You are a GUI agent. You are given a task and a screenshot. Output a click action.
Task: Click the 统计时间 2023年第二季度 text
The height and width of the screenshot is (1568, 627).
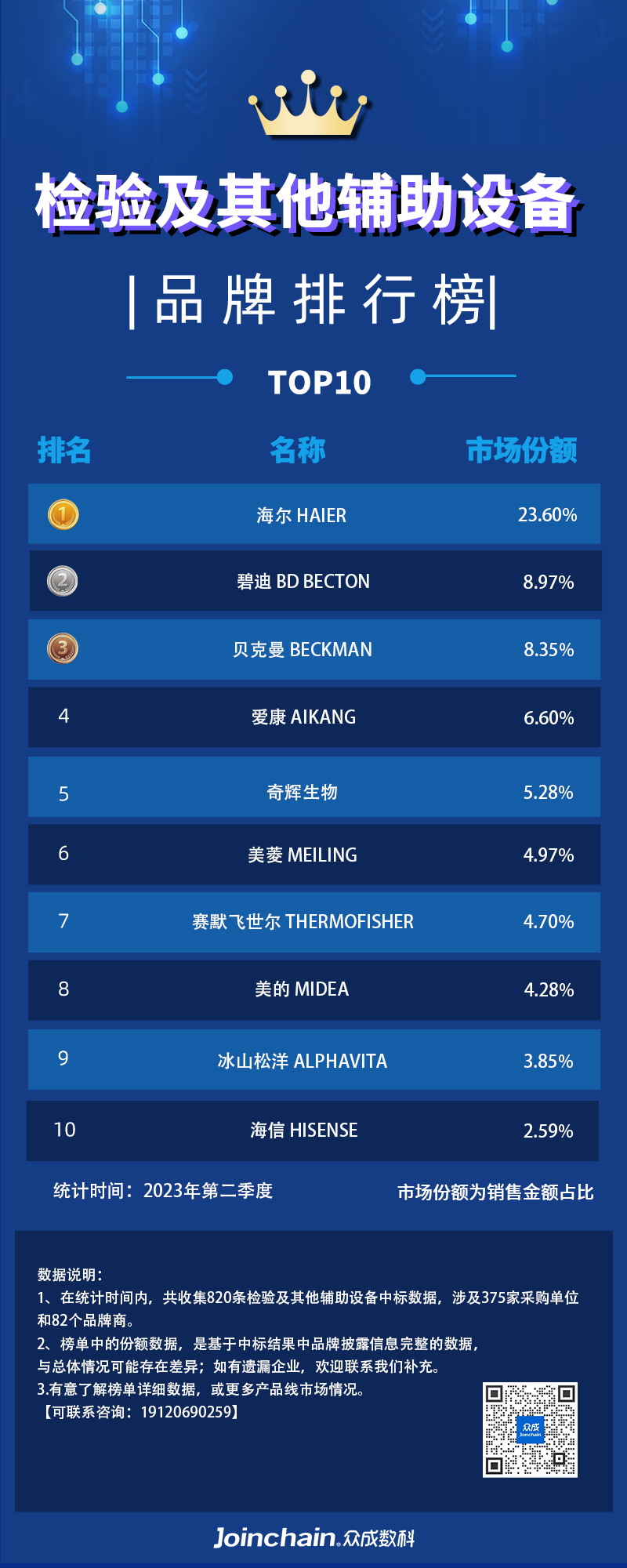163,1191
